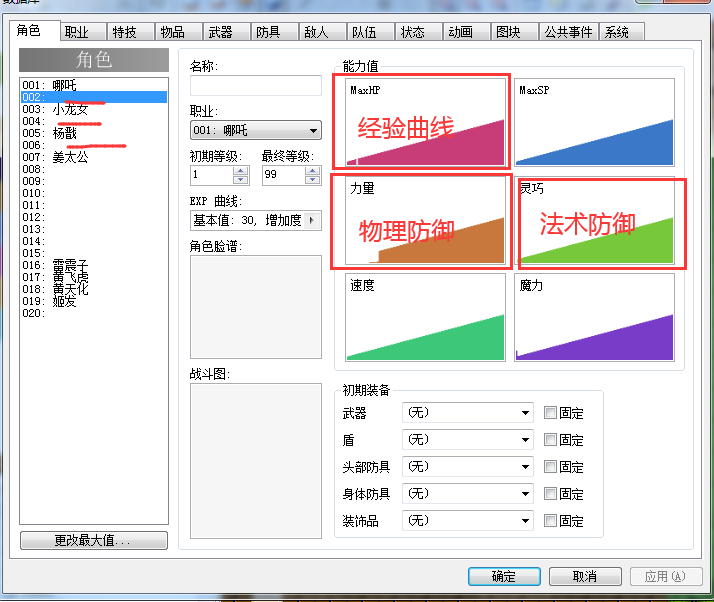Tick 固定 checkbox for 盾
Image resolution: width=714 pixels, height=602 pixels.
pyautogui.click(x=550, y=440)
